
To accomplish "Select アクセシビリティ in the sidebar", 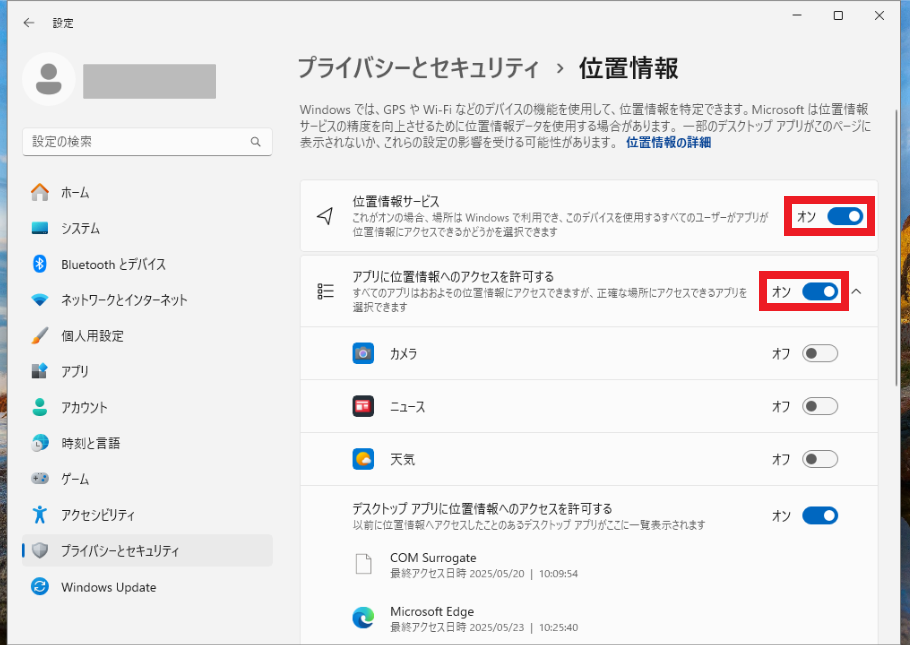I will [x=97, y=515].
